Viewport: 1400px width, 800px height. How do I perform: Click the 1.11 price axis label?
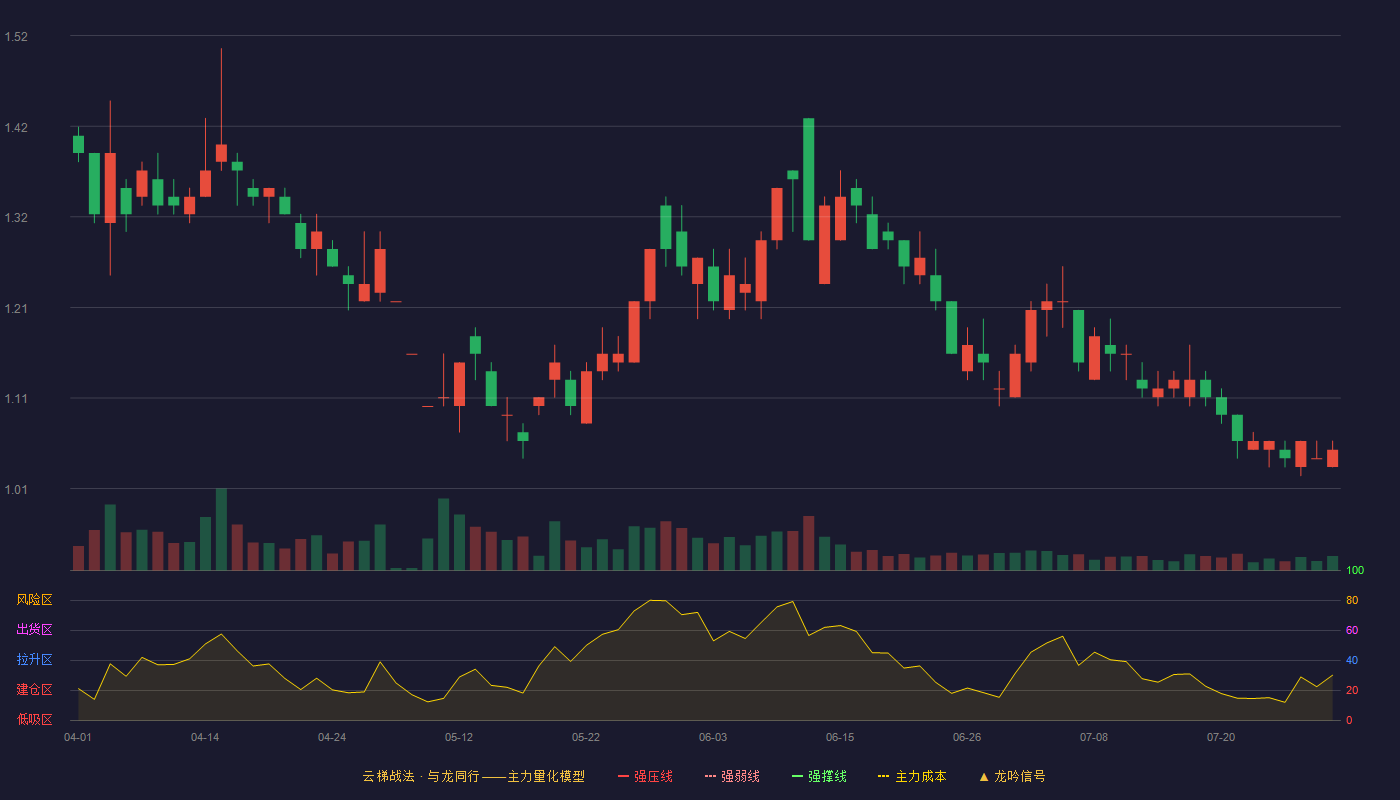[16, 399]
